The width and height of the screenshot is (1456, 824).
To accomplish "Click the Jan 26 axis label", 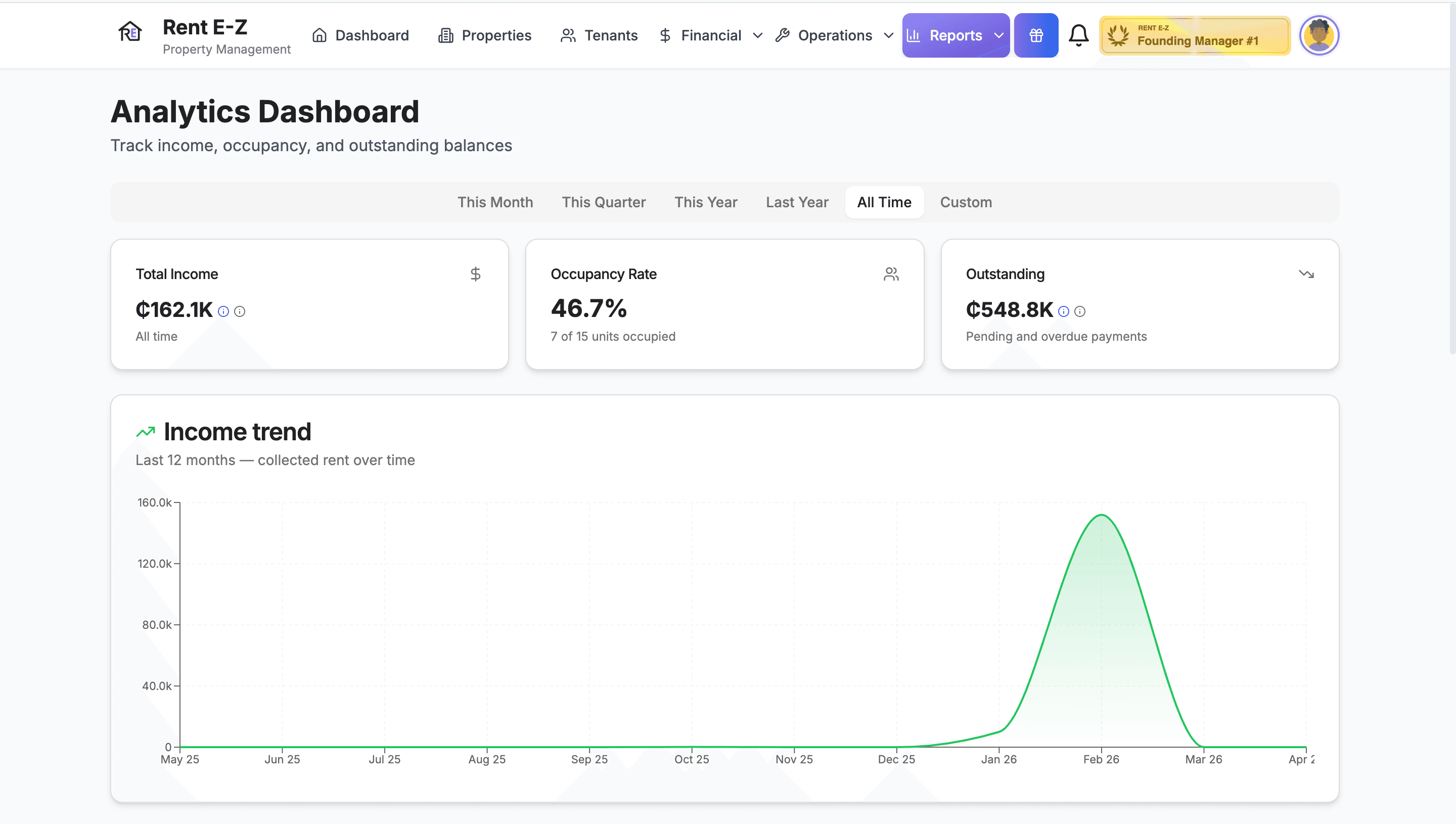I will coord(999,759).
